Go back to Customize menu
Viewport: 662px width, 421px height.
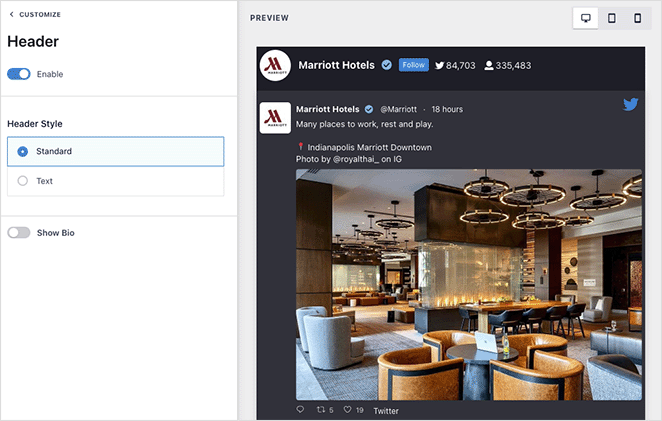[x=35, y=14]
